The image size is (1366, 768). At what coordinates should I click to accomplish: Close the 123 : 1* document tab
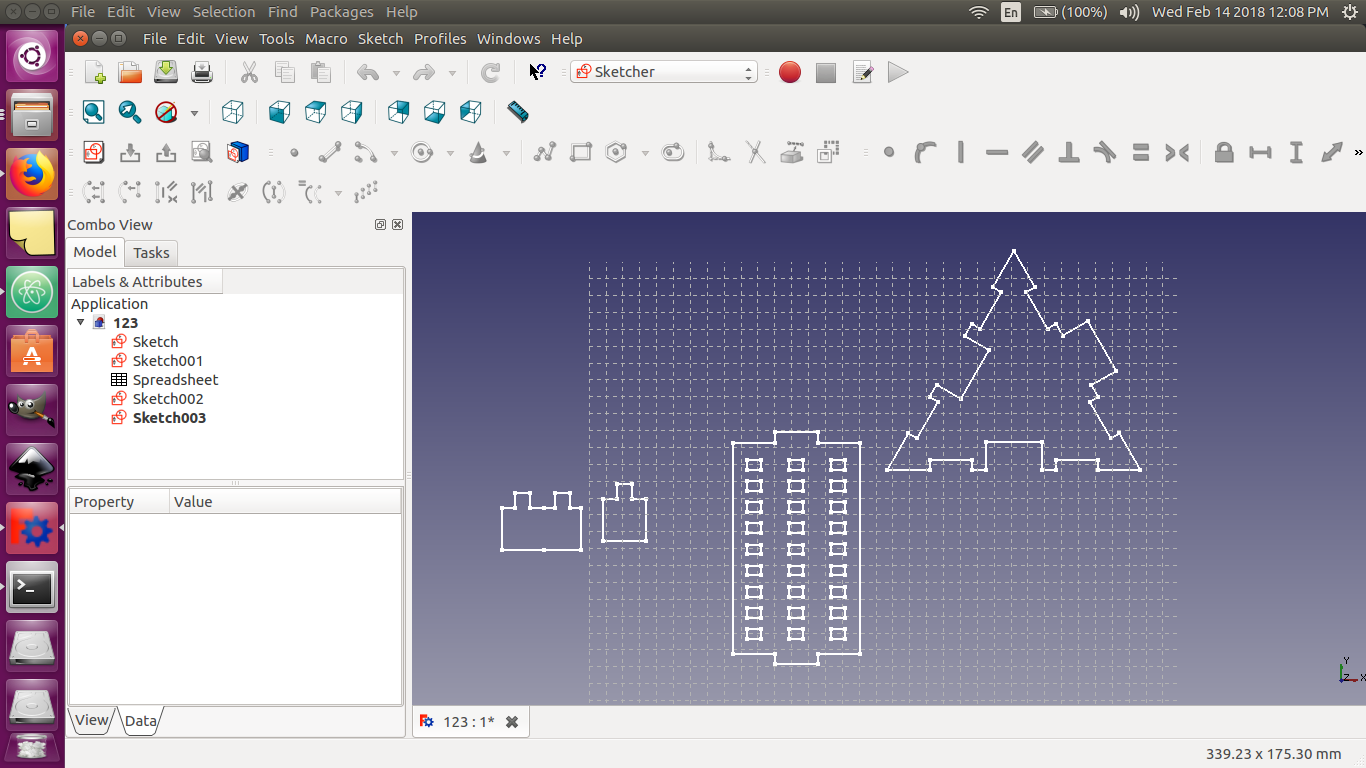(512, 721)
